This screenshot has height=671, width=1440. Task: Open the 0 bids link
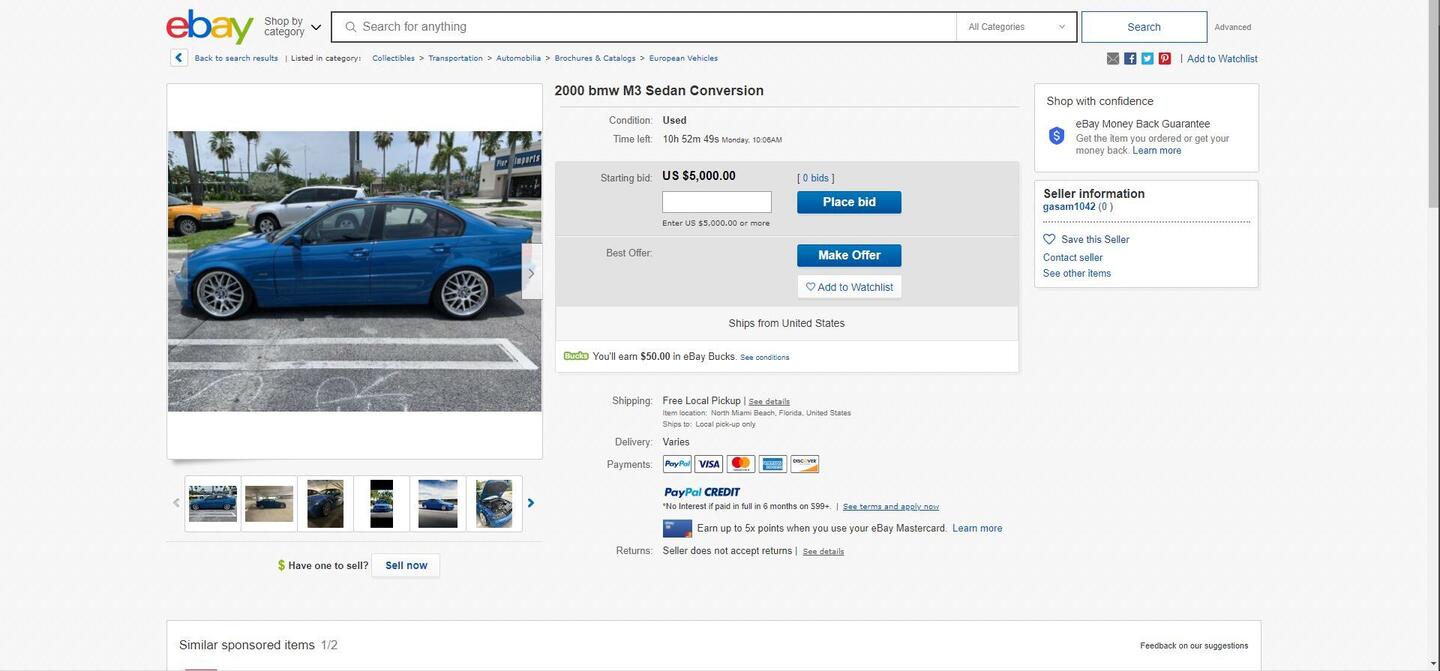(x=816, y=178)
